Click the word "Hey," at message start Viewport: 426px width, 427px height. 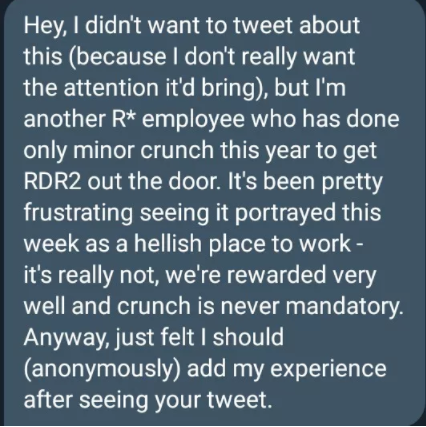(42, 26)
